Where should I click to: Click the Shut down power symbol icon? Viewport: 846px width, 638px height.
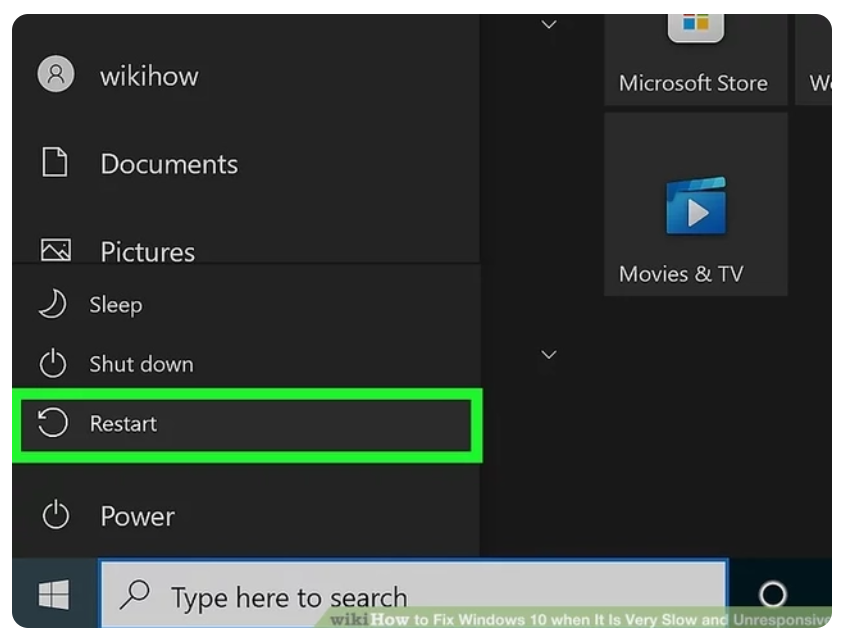coord(52,364)
